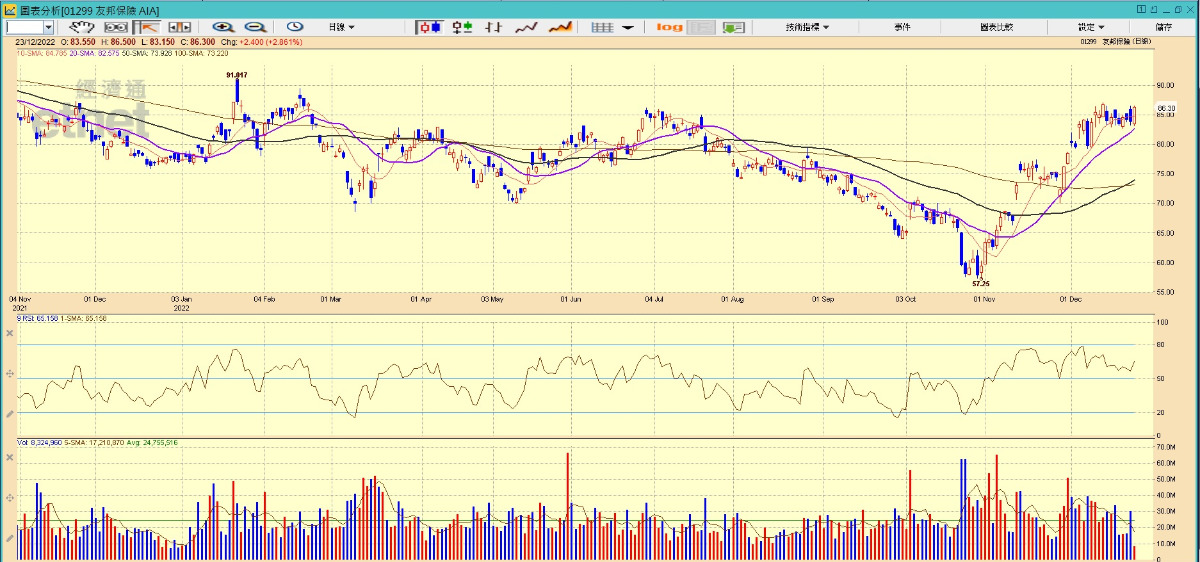This screenshot has width=1200, height=562.
Task: Click the zoom out magnifier
Action: pos(254,27)
